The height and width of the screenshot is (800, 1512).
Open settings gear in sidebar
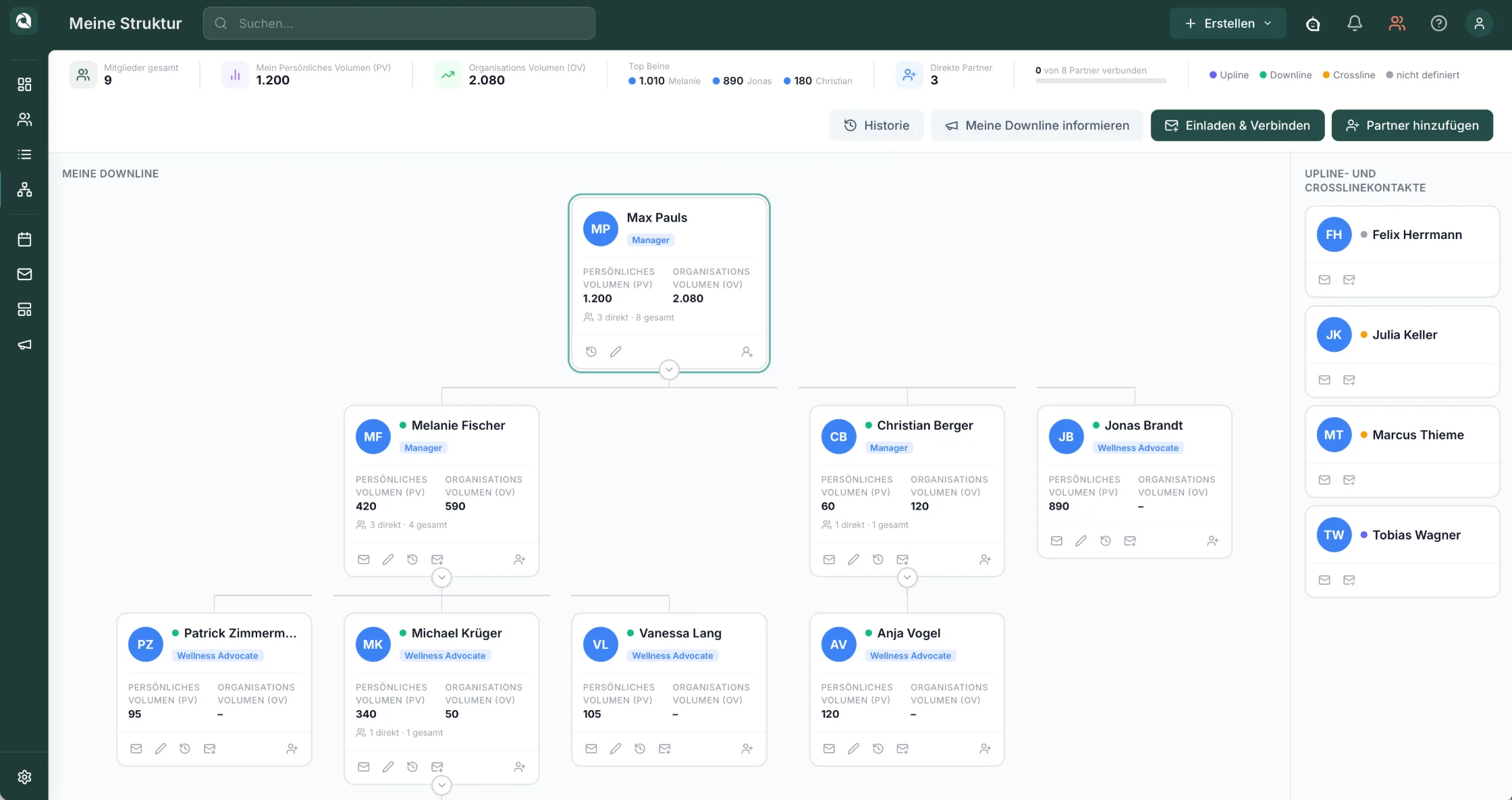24,777
